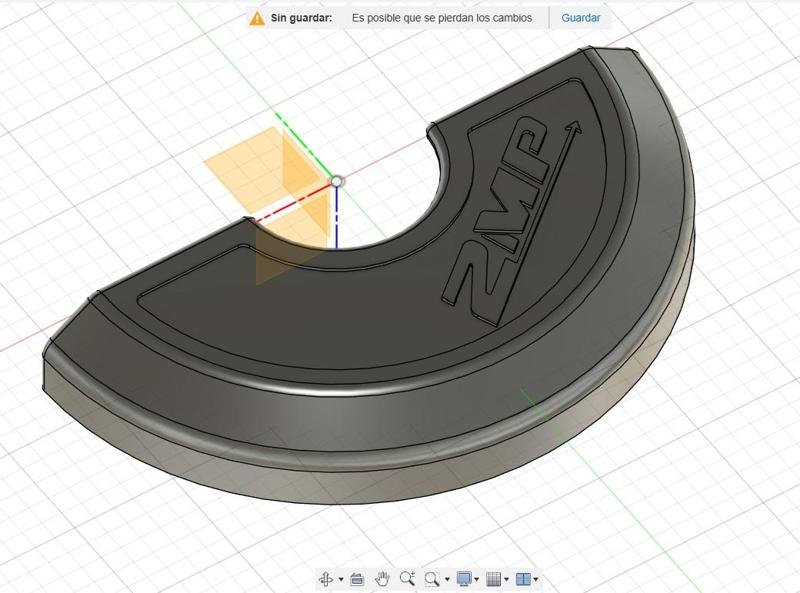Click the Zoom Window magnifier icon
The width and height of the screenshot is (800, 593).
tap(432, 579)
